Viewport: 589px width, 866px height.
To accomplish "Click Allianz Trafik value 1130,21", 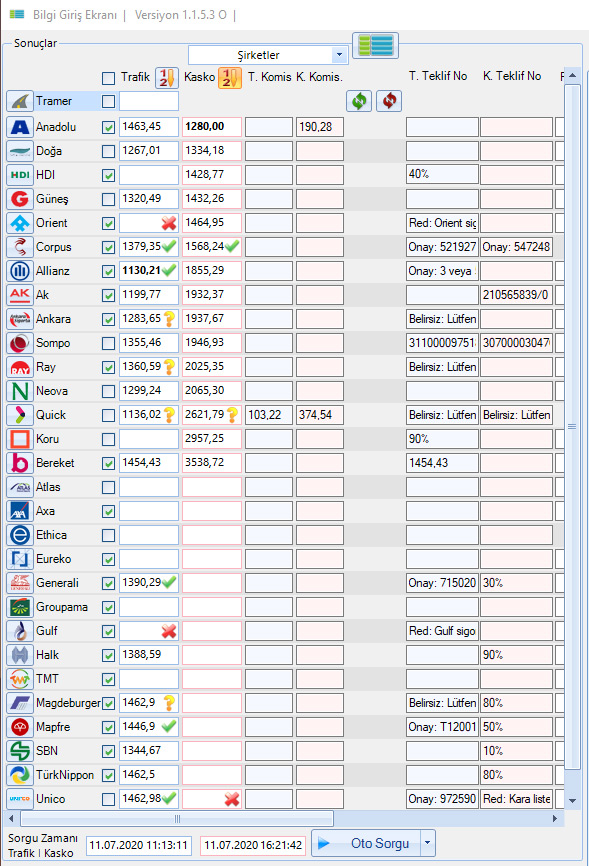I will point(149,271).
